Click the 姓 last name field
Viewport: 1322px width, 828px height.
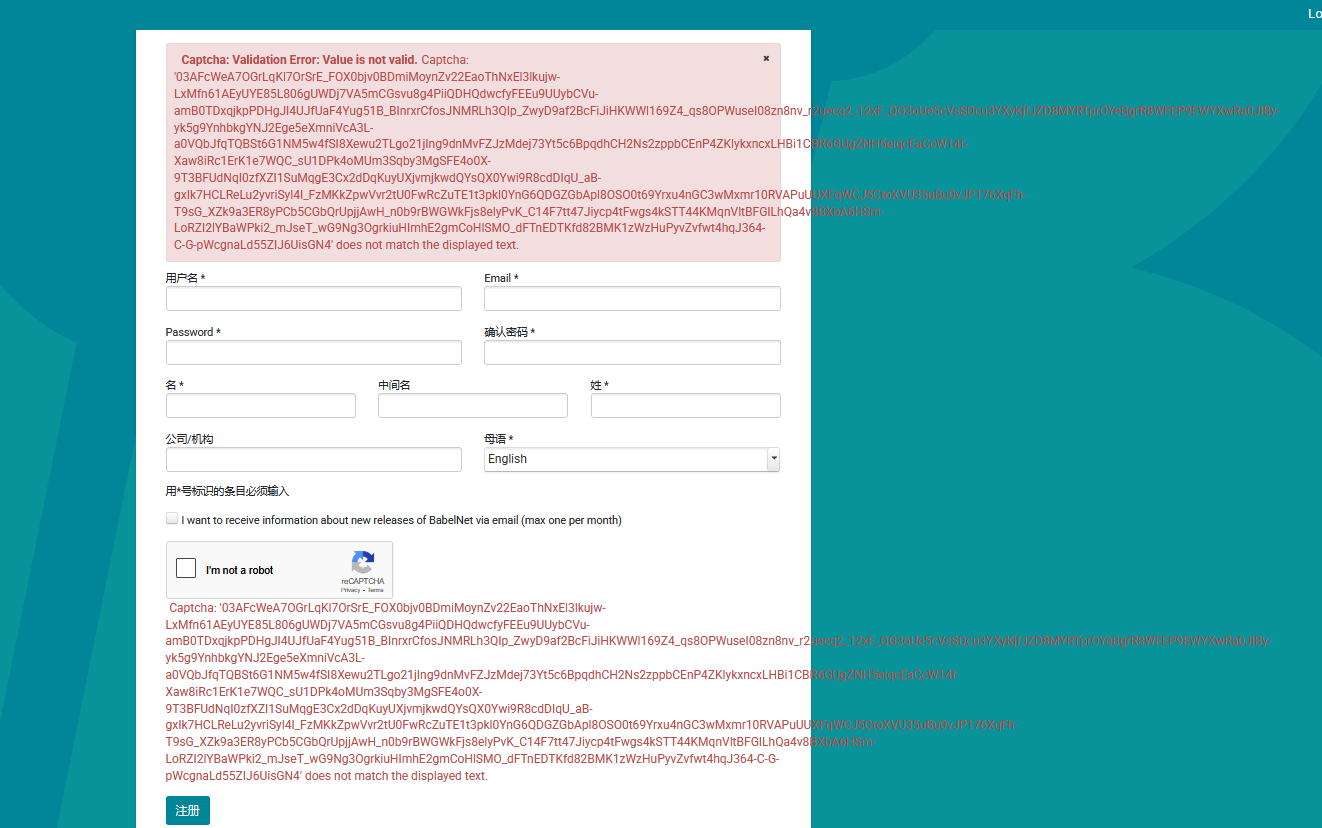[686, 405]
